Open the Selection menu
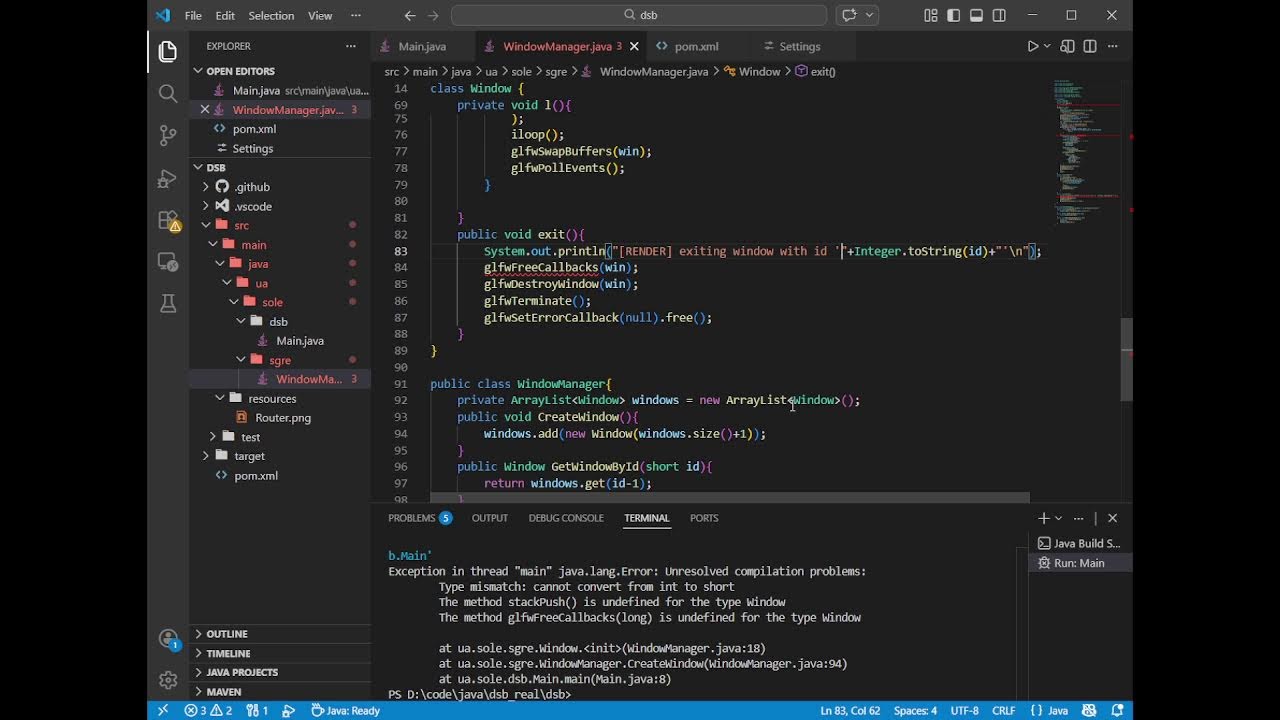 tap(271, 15)
